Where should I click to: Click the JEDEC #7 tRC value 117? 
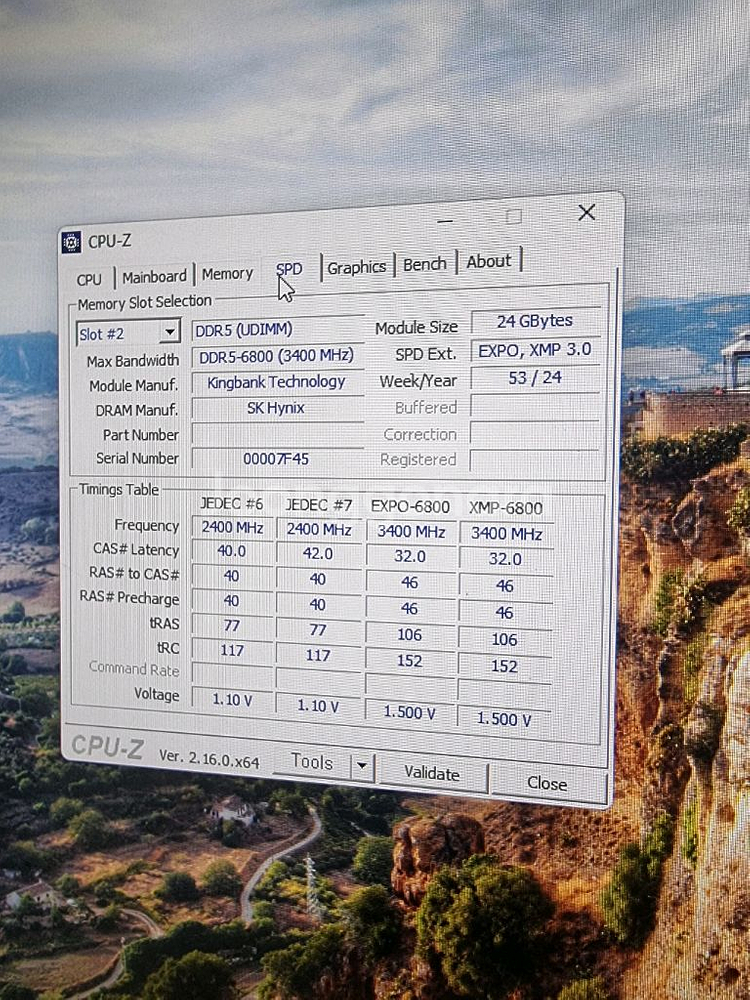(x=318, y=655)
